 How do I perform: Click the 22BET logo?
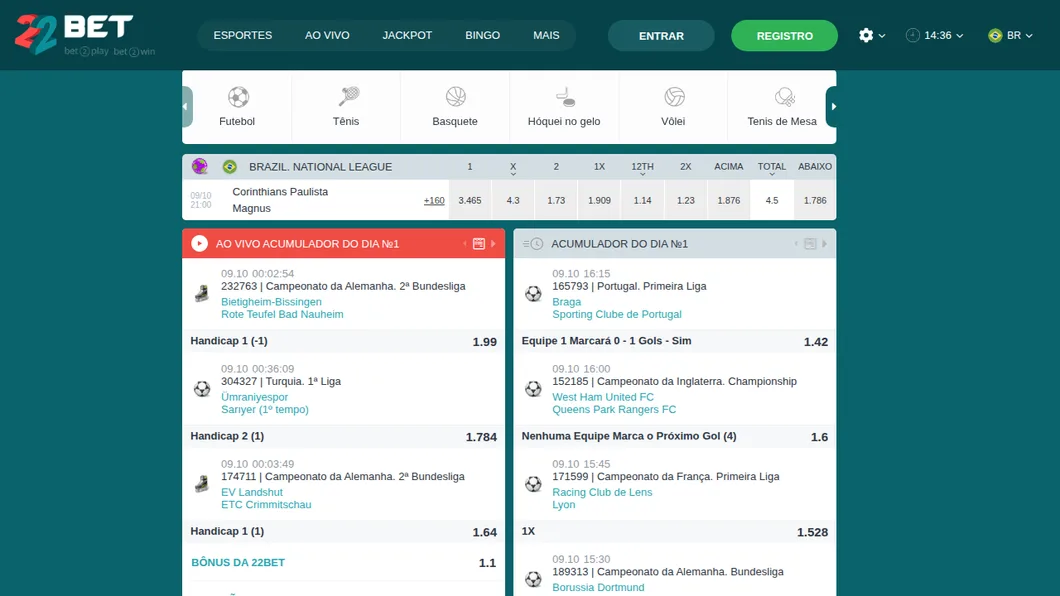(74, 35)
